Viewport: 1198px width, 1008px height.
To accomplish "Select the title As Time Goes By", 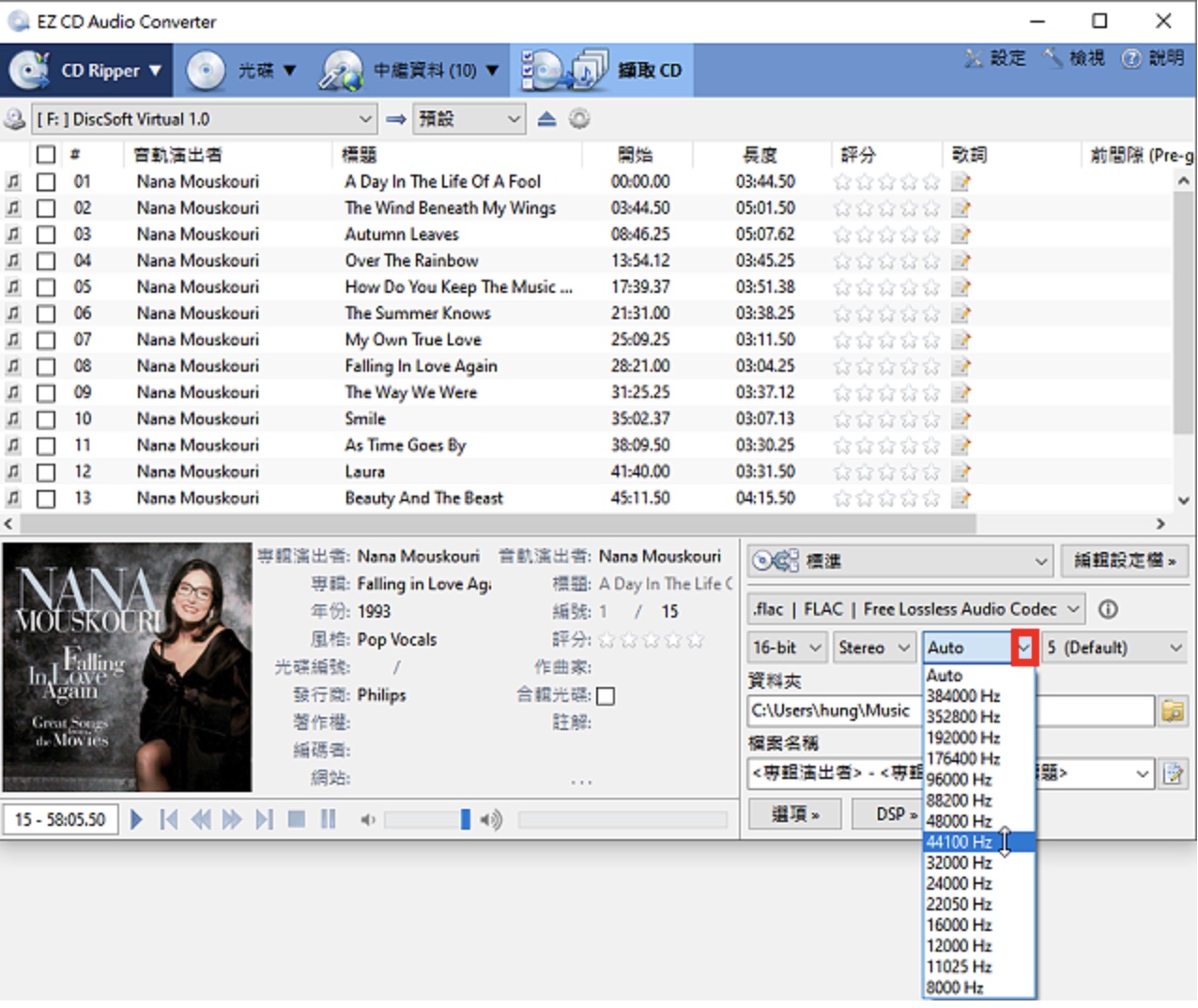I will click(406, 446).
